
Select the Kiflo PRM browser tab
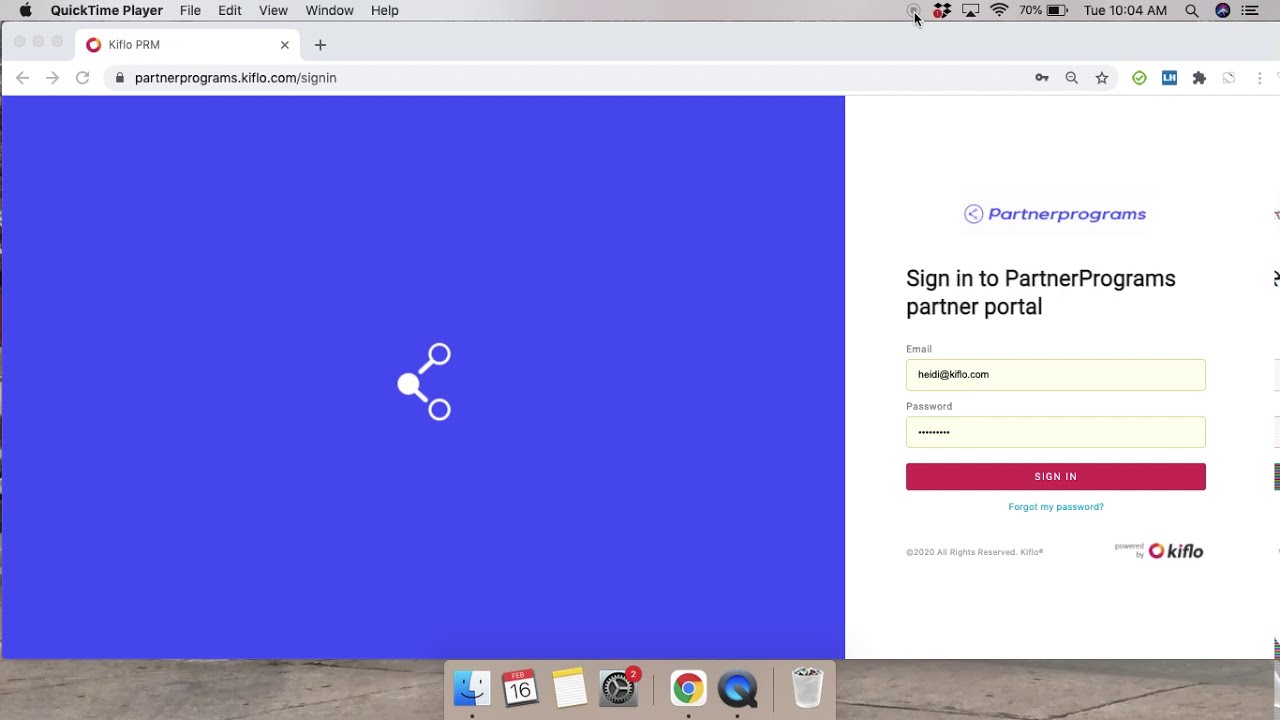pos(185,45)
